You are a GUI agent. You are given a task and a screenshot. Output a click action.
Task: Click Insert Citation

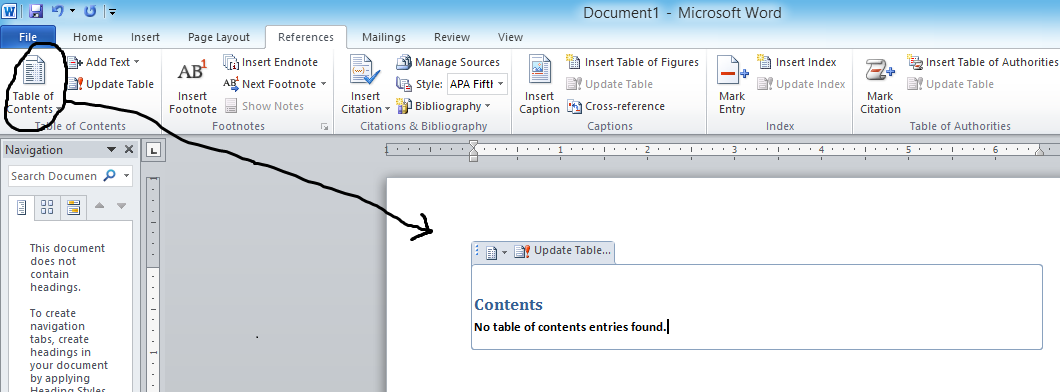coord(366,84)
